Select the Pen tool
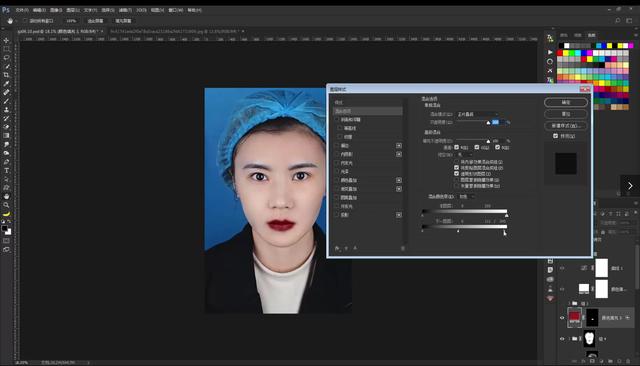 tap(6, 162)
